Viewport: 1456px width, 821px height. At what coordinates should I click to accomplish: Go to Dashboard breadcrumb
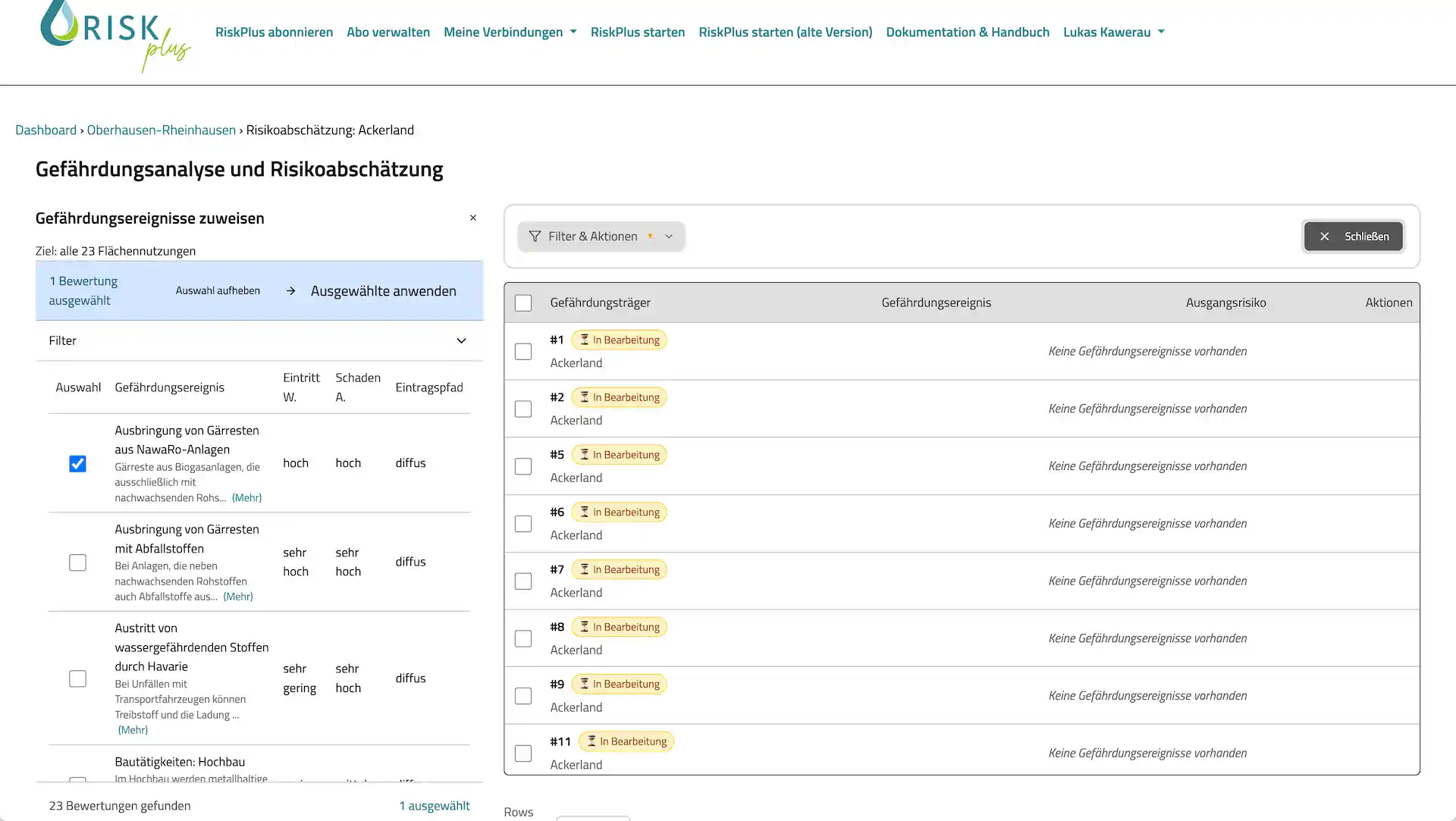pyautogui.click(x=45, y=130)
